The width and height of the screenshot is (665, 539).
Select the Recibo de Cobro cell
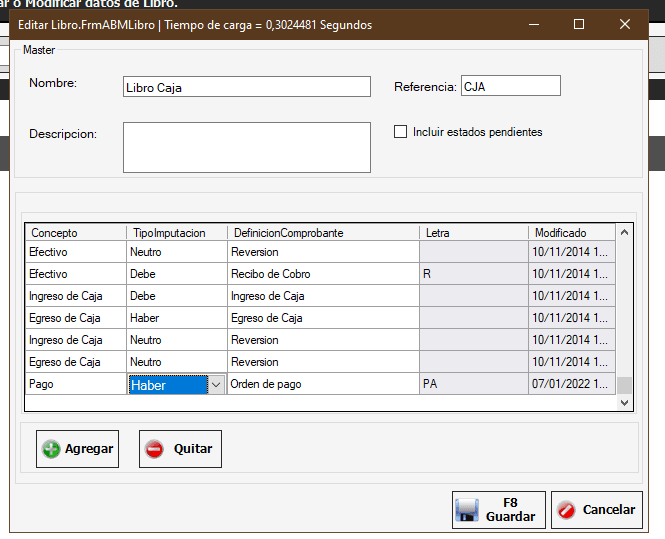point(322,274)
